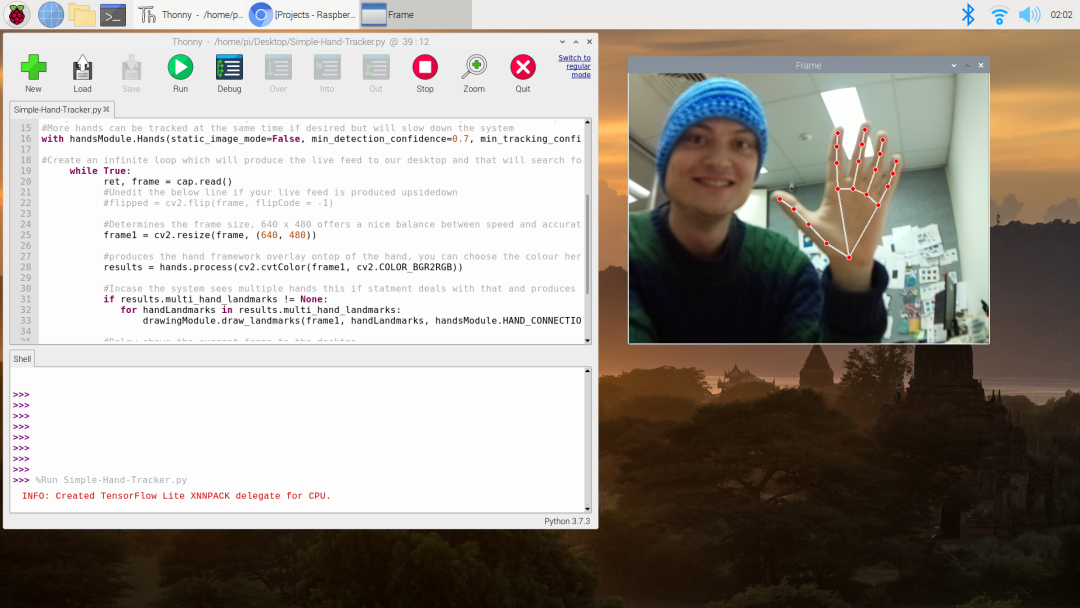The width and height of the screenshot is (1080, 608).
Task: Click the Thonny window title bar
Action: tap(300, 42)
